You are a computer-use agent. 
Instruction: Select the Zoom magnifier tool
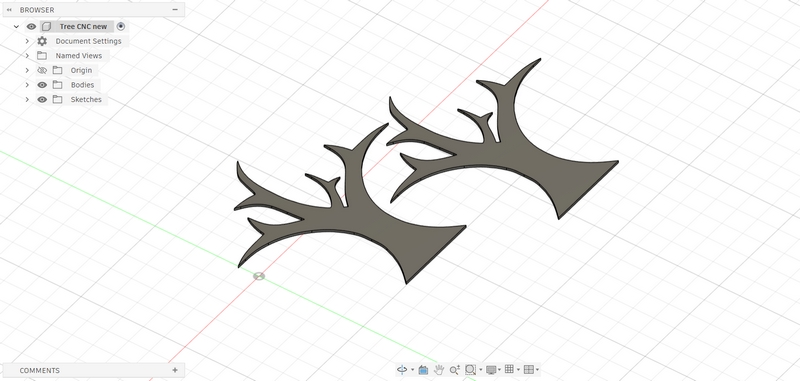coord(455,370)
